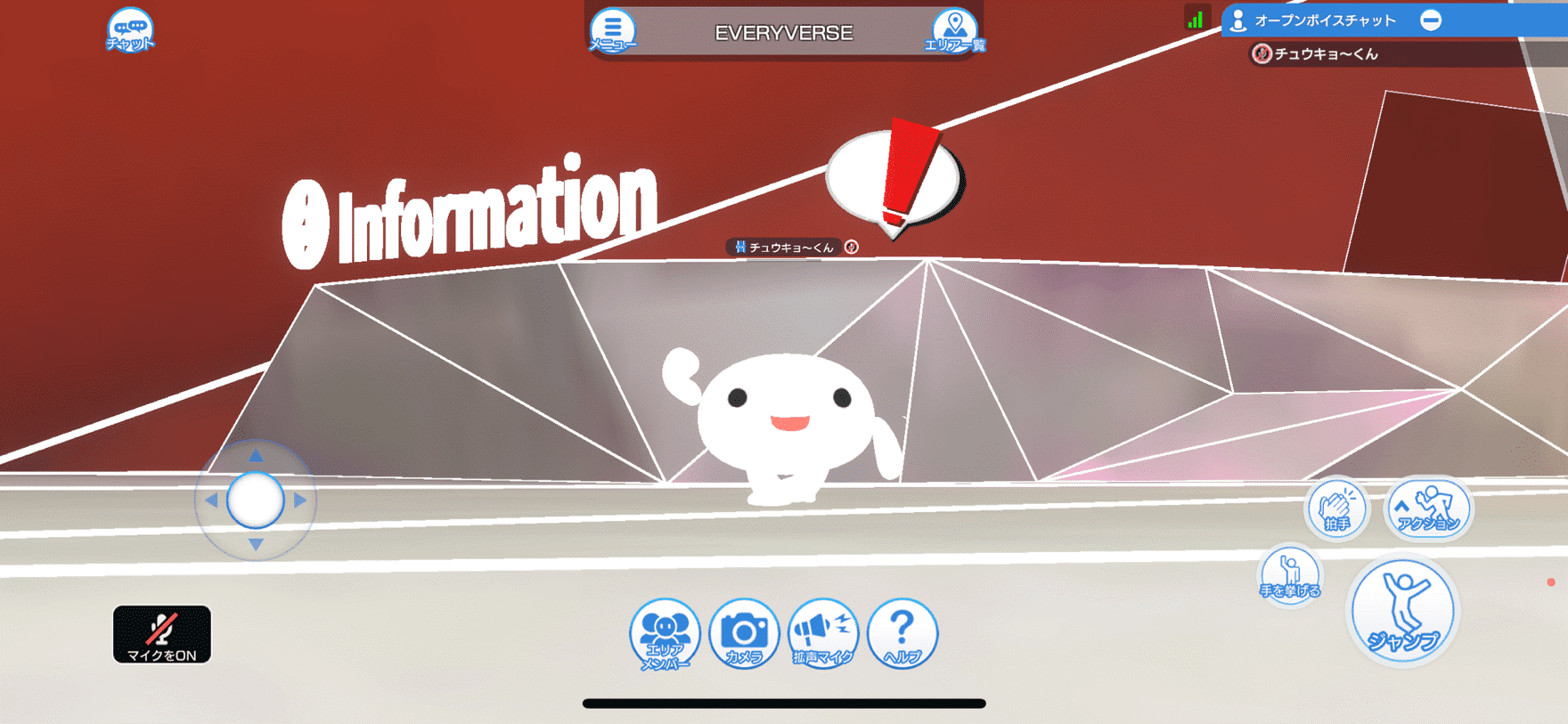1568x724 pixels.
Task: Collapse the オープンボイスチャット panel
Action: pos(1431,20)
